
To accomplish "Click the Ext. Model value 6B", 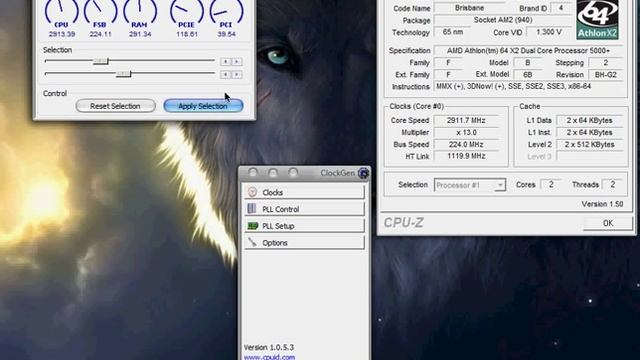I will tap(527, 75).
